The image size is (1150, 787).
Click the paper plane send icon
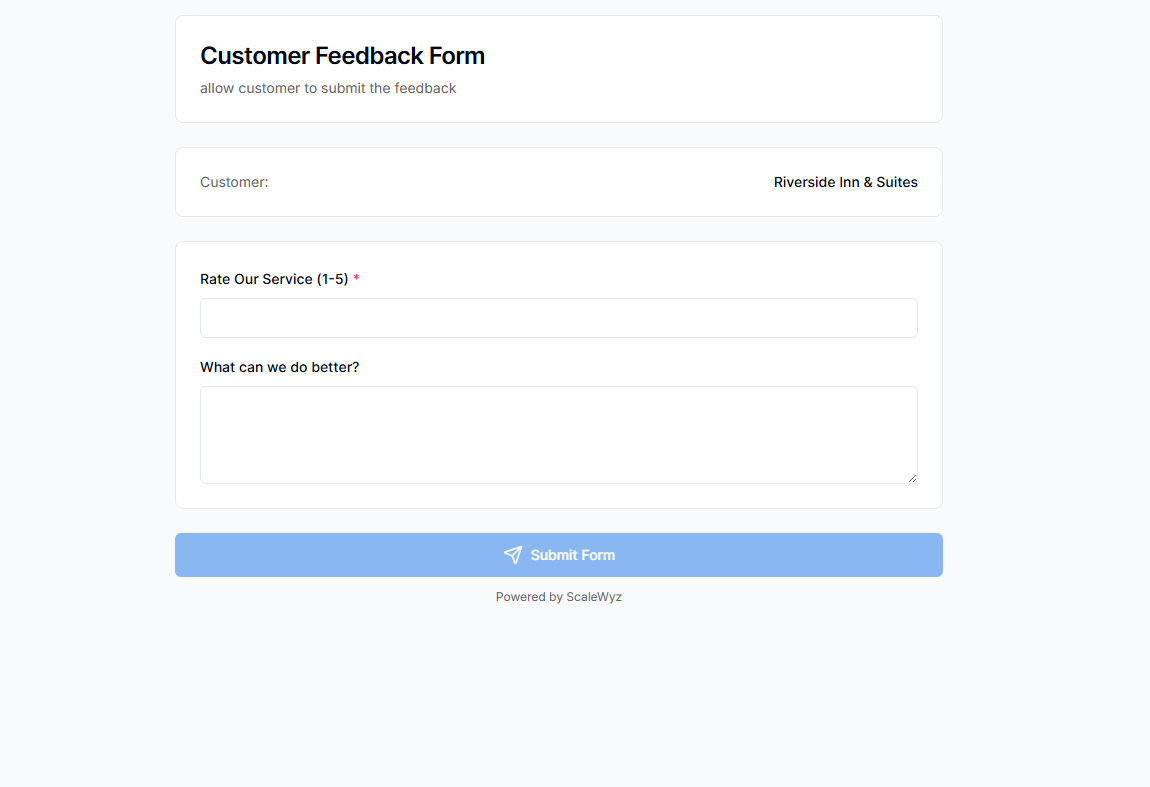pos(513,555)
